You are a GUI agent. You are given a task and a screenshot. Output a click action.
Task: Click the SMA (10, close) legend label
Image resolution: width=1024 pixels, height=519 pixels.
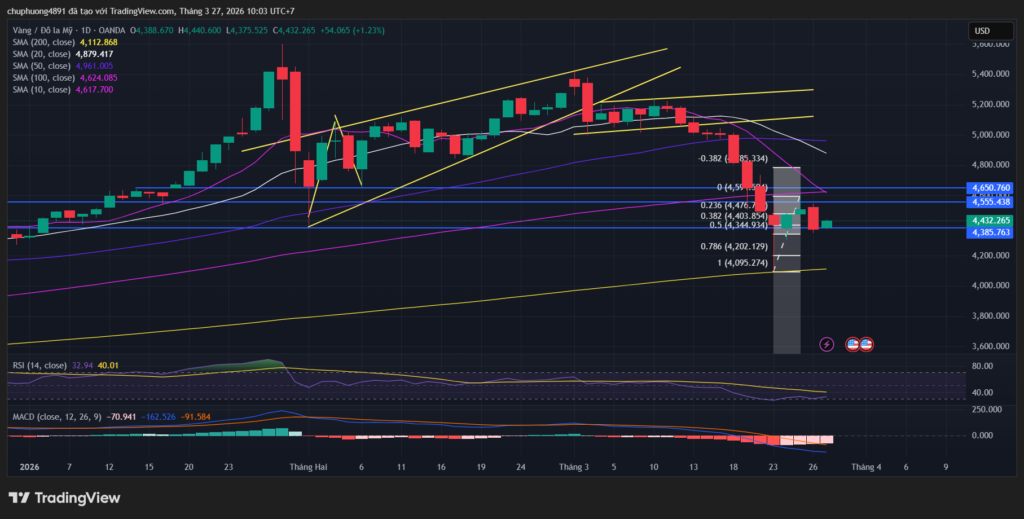click(40, 90)
